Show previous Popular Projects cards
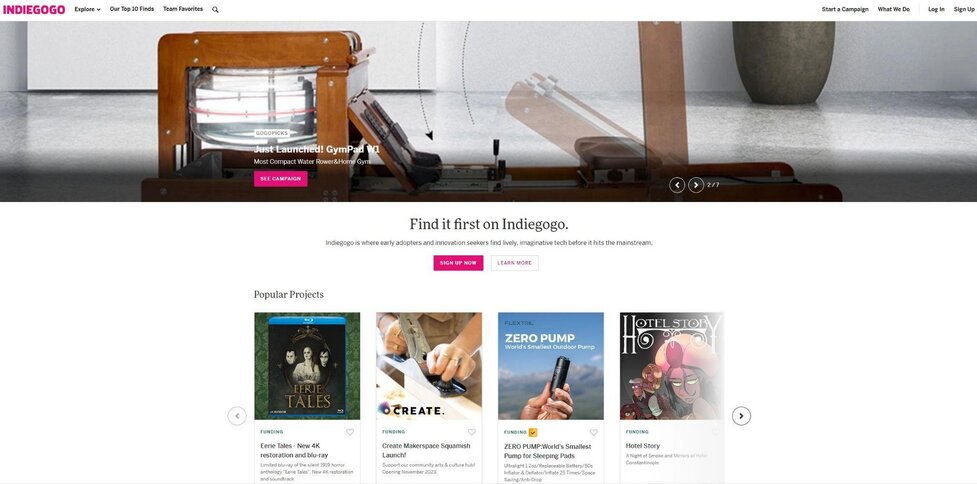The width and height of the screenshot is (977, 484). coord(237,416)
